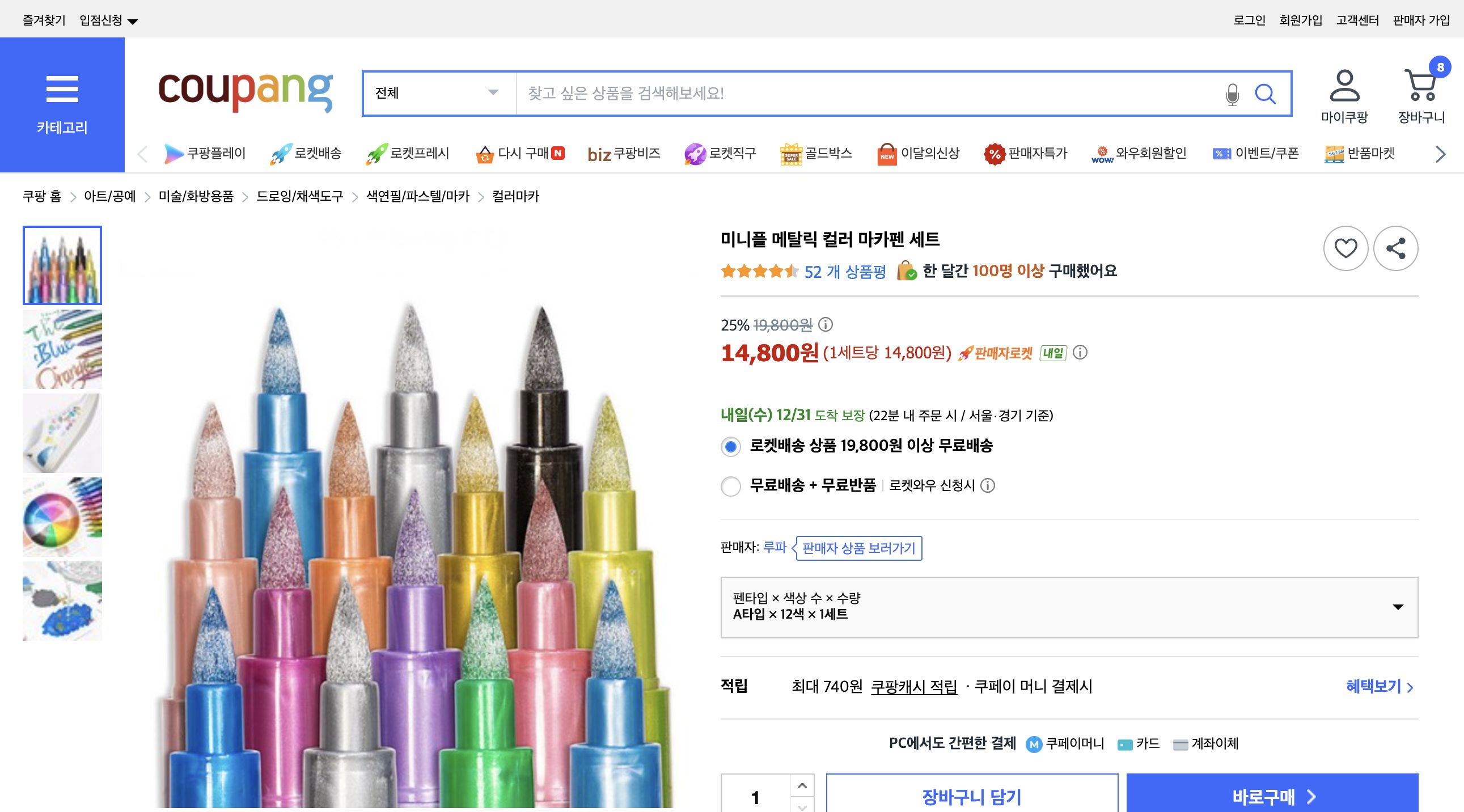Select the second product image thumbnail
Viewport: 1464px width, 812px height.
tap(62, 349)
